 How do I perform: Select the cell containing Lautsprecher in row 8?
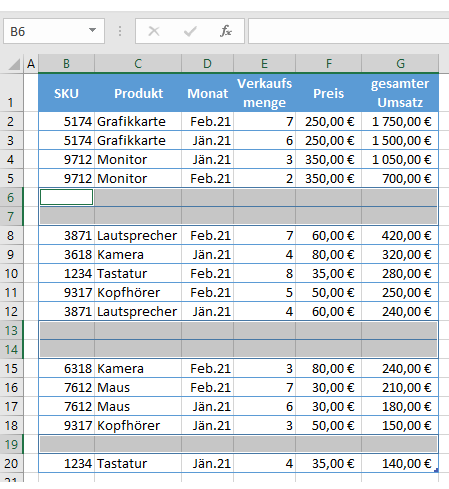[x=138, y=236]
